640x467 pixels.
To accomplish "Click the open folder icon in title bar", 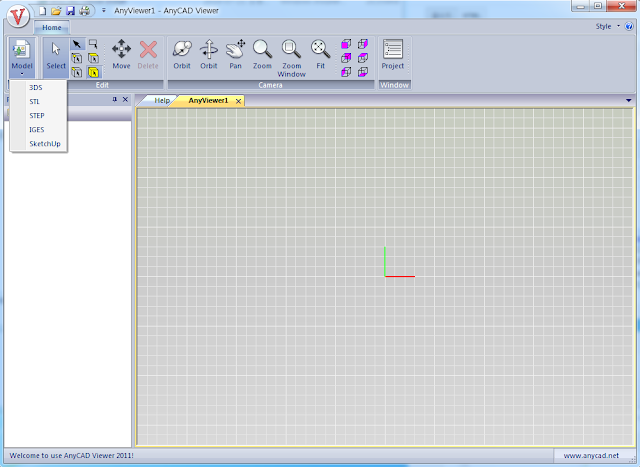I will (x=56, y=11).
